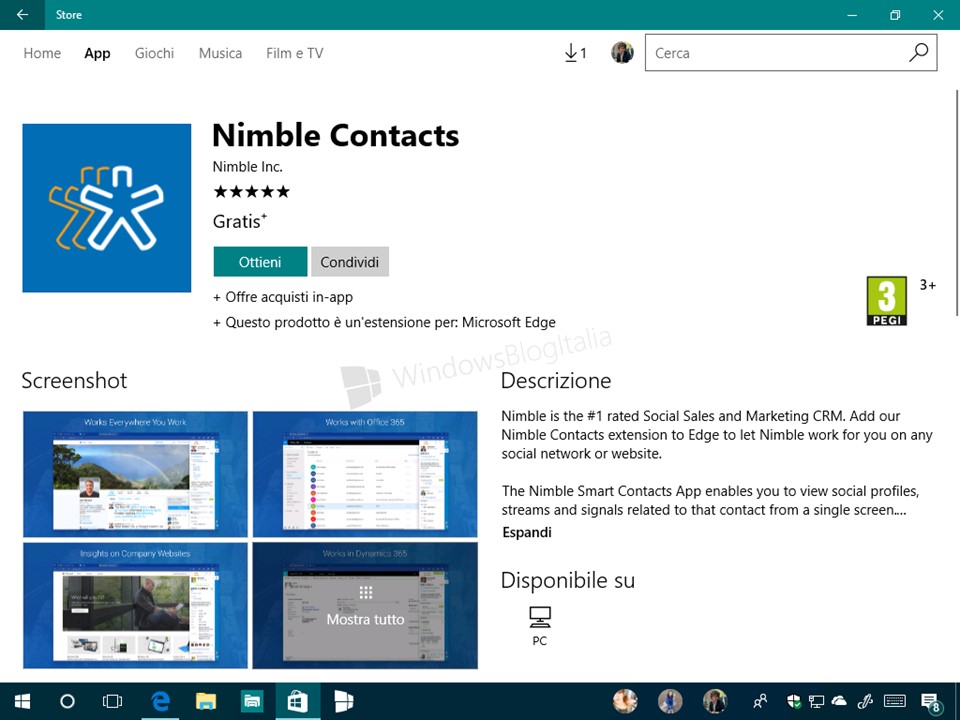
Task: Open the People icon in the taskbar
Action: [760, 701]
